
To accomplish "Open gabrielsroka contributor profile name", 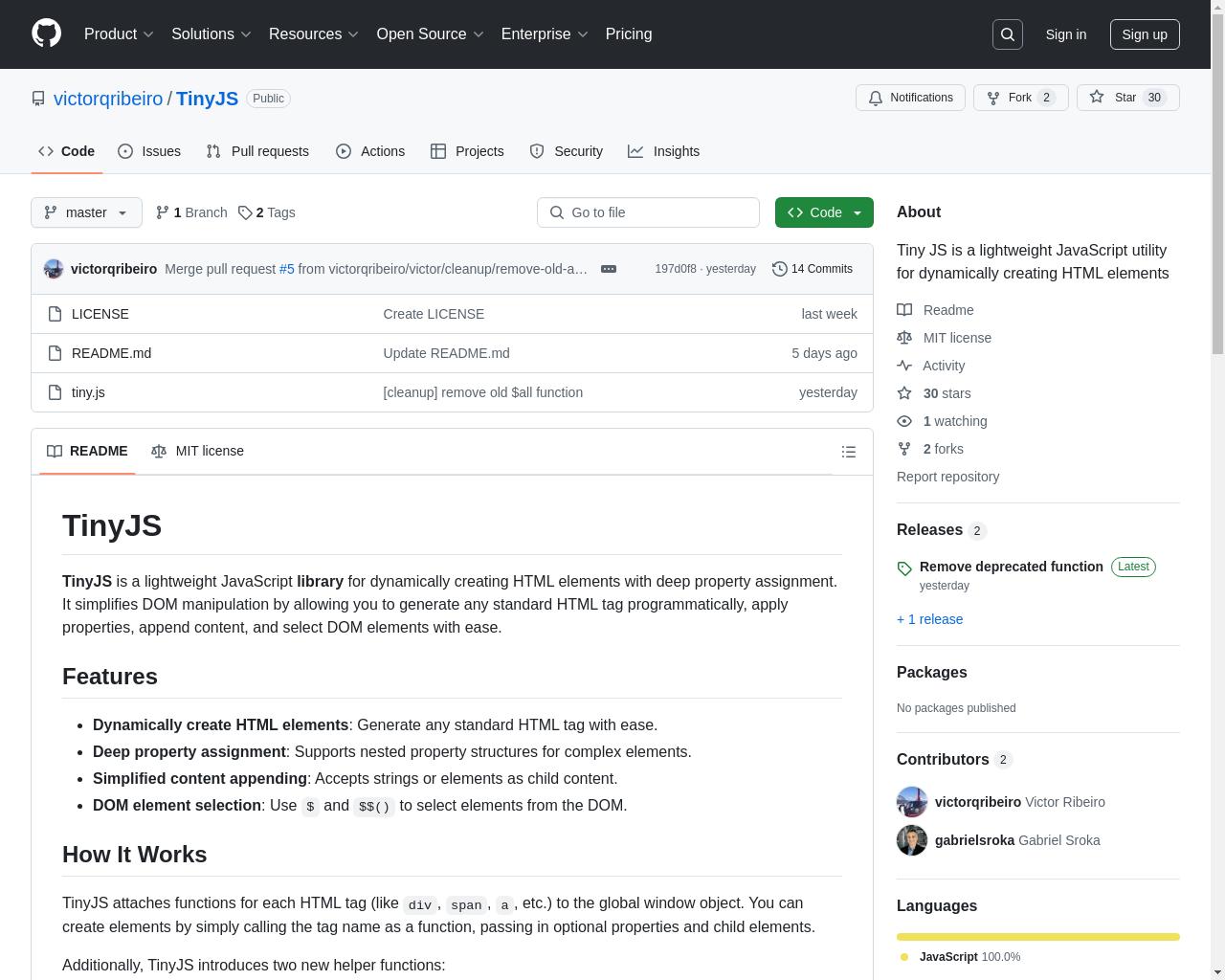I will (974, 840).
